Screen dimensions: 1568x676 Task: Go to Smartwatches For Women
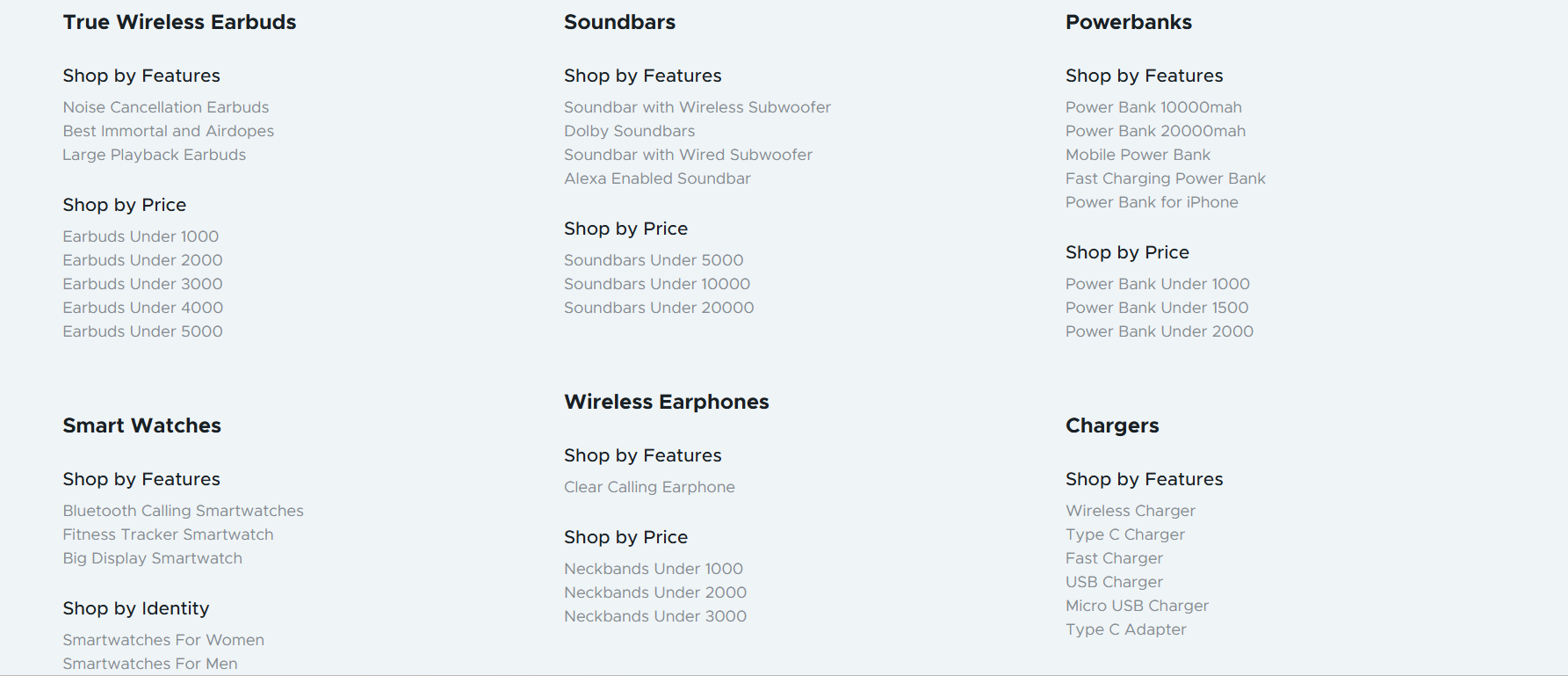coord(163,640)
